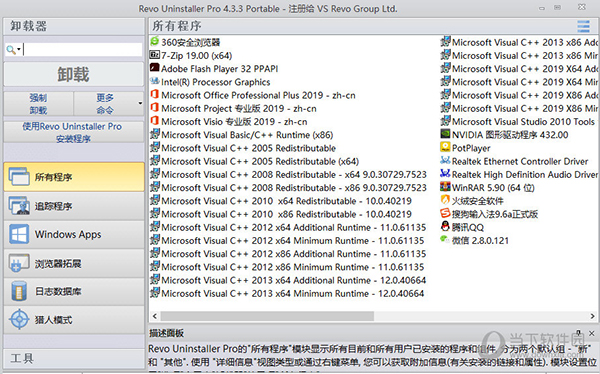Click the Microsoft Visio 专业版 2019 icon
This screenshot has height=374, width=600.
point(155,121)
